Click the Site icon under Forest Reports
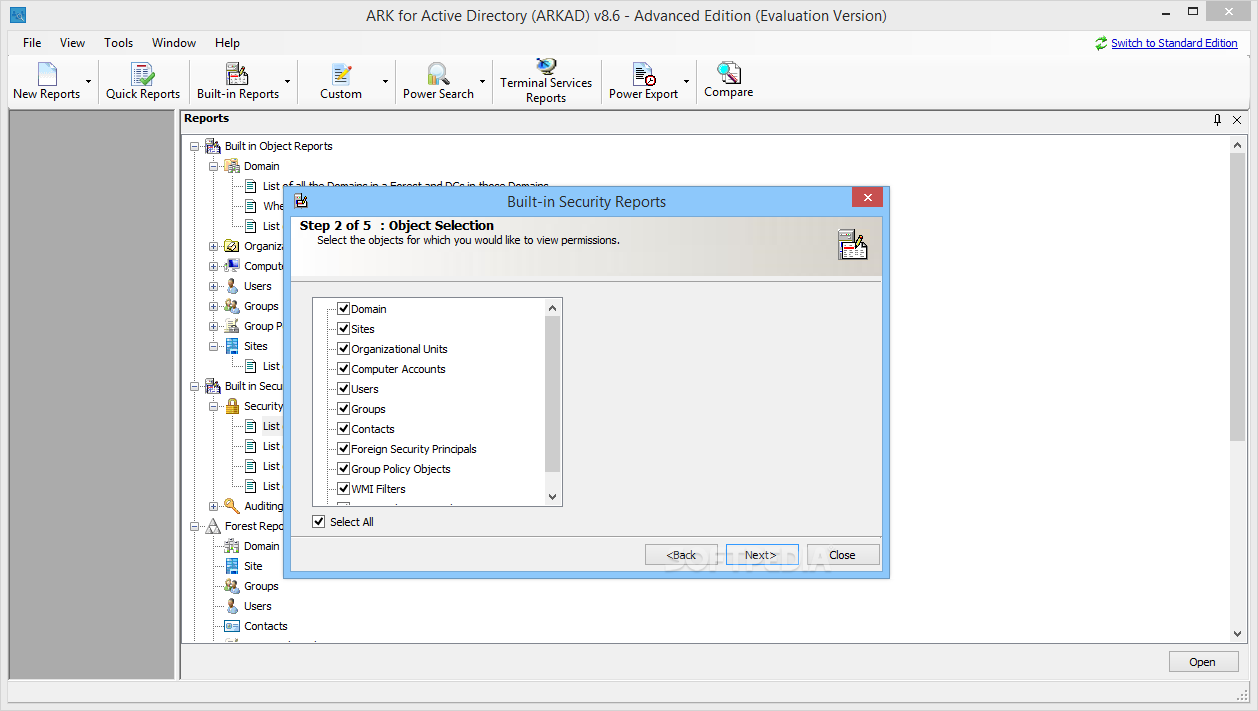Image resolution: width=1258 pixels, height=711 pixels. 232,566
